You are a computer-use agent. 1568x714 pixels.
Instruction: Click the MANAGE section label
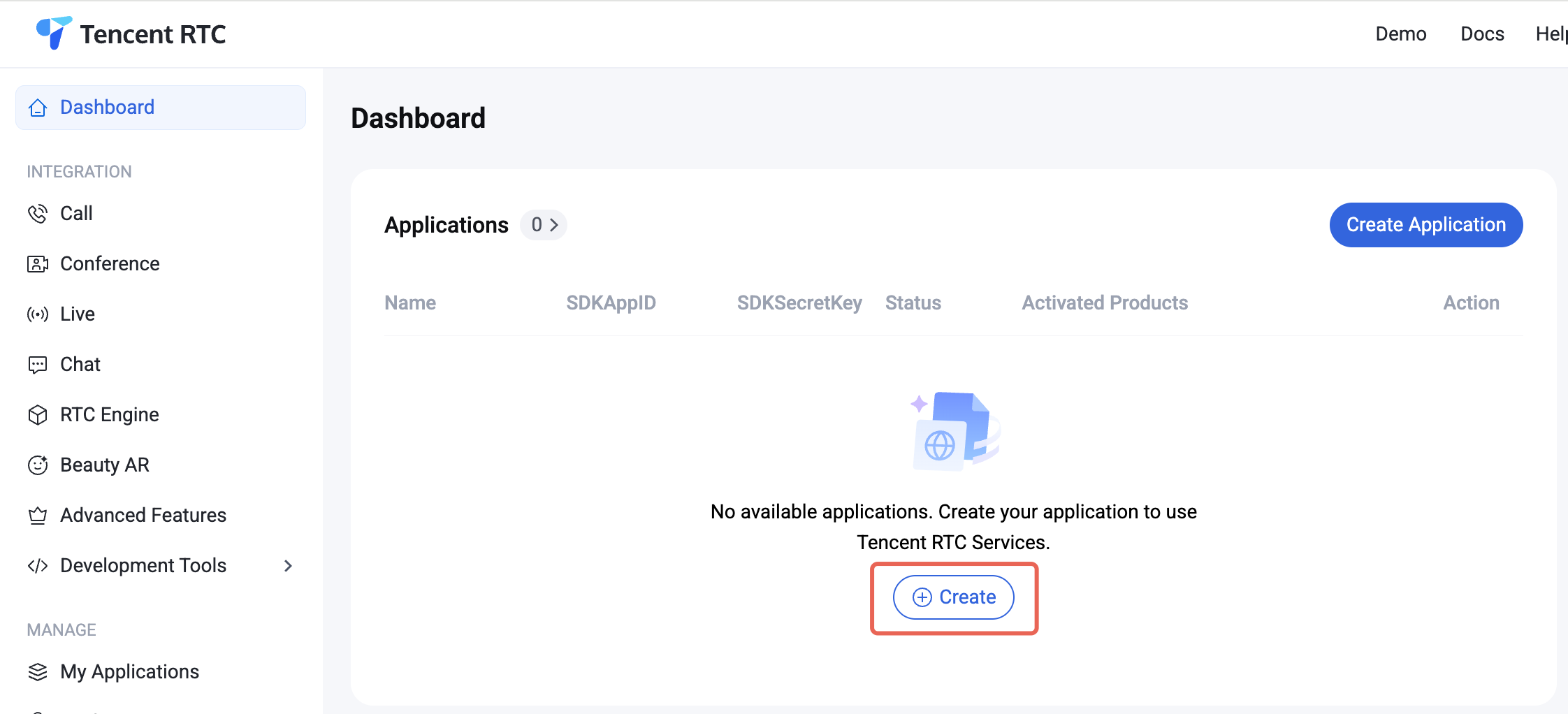[x=61, y=630]
